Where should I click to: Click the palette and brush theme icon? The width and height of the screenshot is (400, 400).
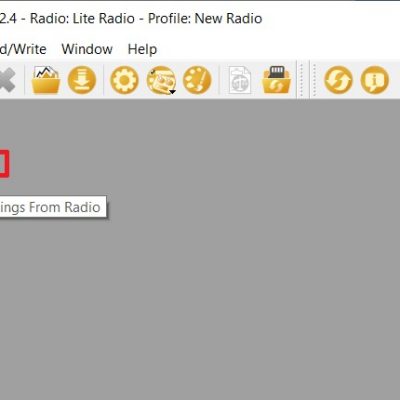click(197, 80)
